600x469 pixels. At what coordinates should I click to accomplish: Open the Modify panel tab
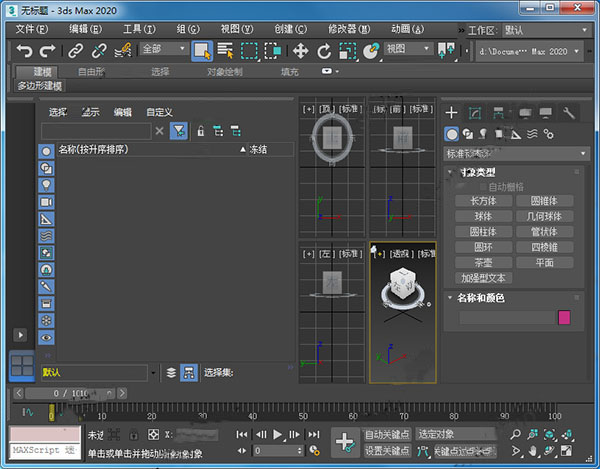(x=475, y=113)
